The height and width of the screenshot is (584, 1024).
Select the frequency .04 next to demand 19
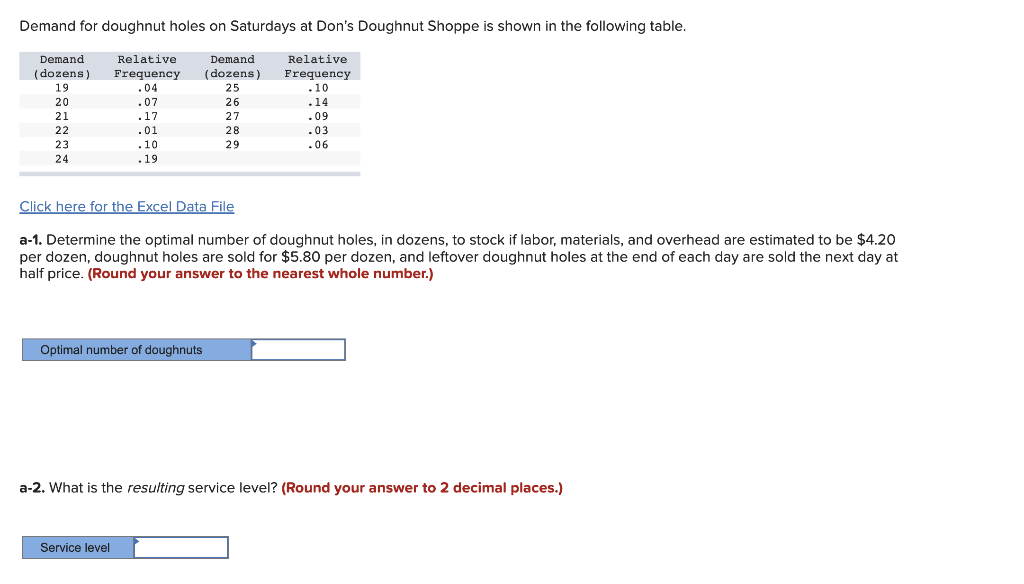[x=146, y=87]
